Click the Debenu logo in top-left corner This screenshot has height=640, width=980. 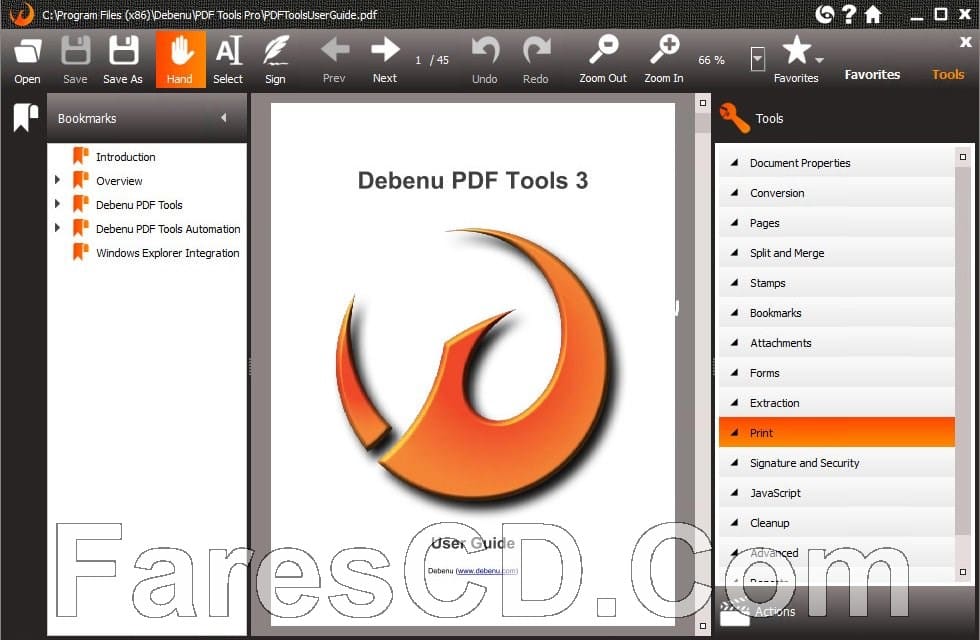(22, 14)
